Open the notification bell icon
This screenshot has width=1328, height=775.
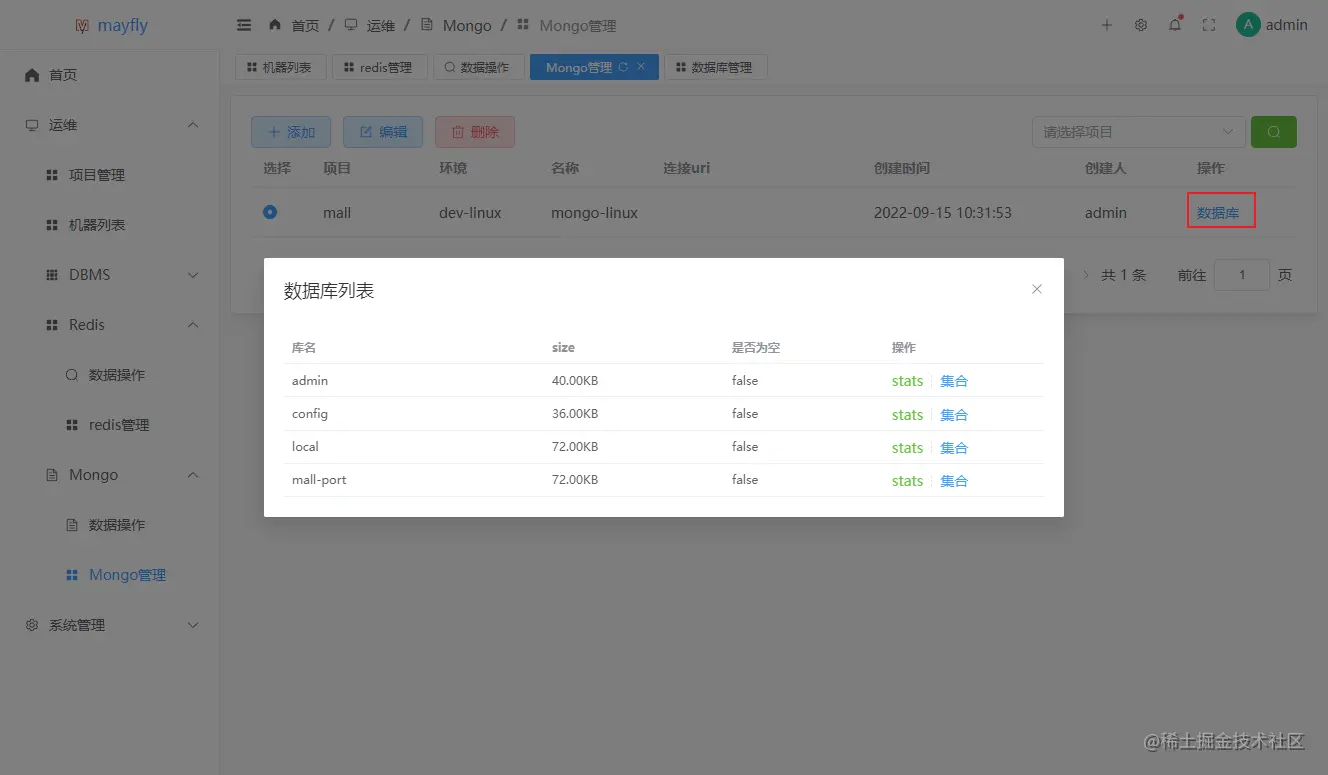pyautogui.click(x=1175, y=25)
